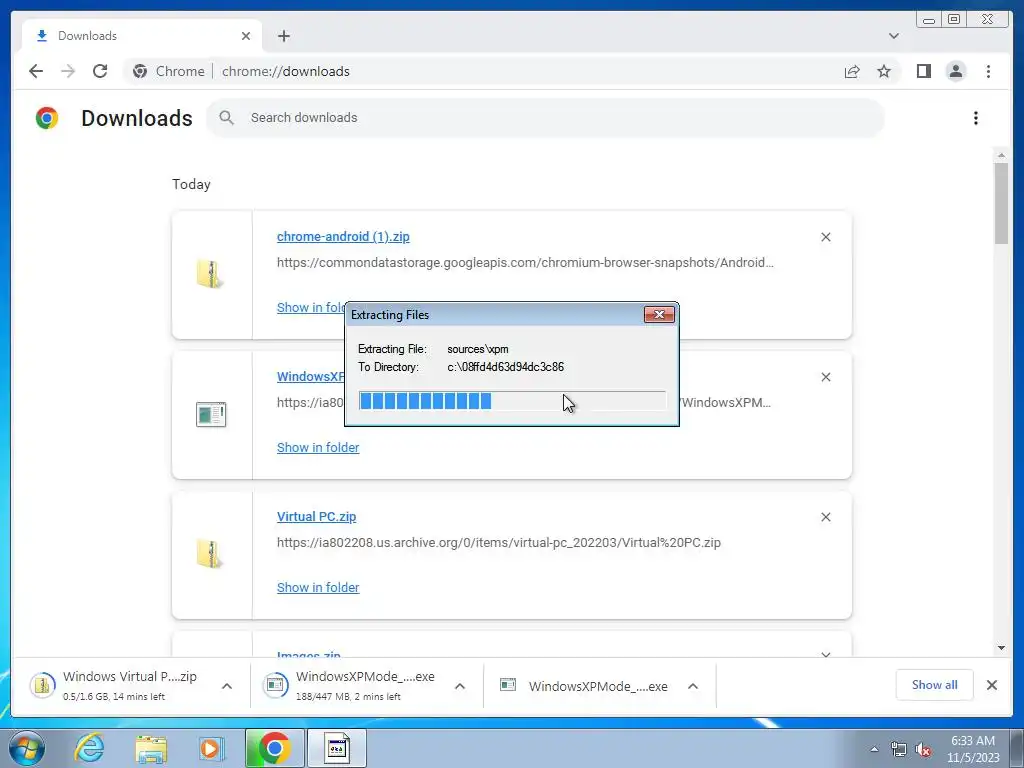
Task: Close the Downloads tab
Action: (246, 36)
